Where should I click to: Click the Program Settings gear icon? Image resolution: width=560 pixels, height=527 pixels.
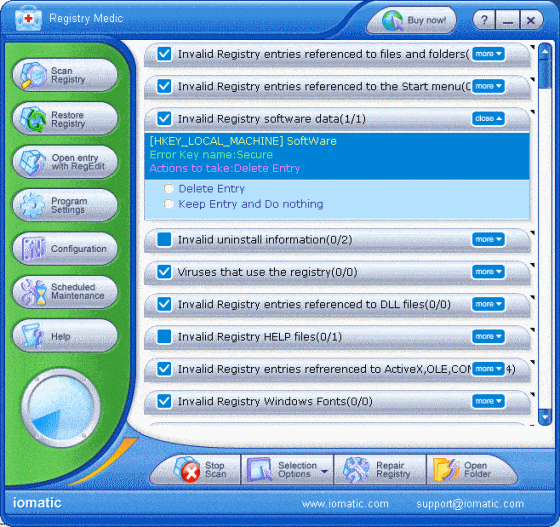tap(33, 205)
